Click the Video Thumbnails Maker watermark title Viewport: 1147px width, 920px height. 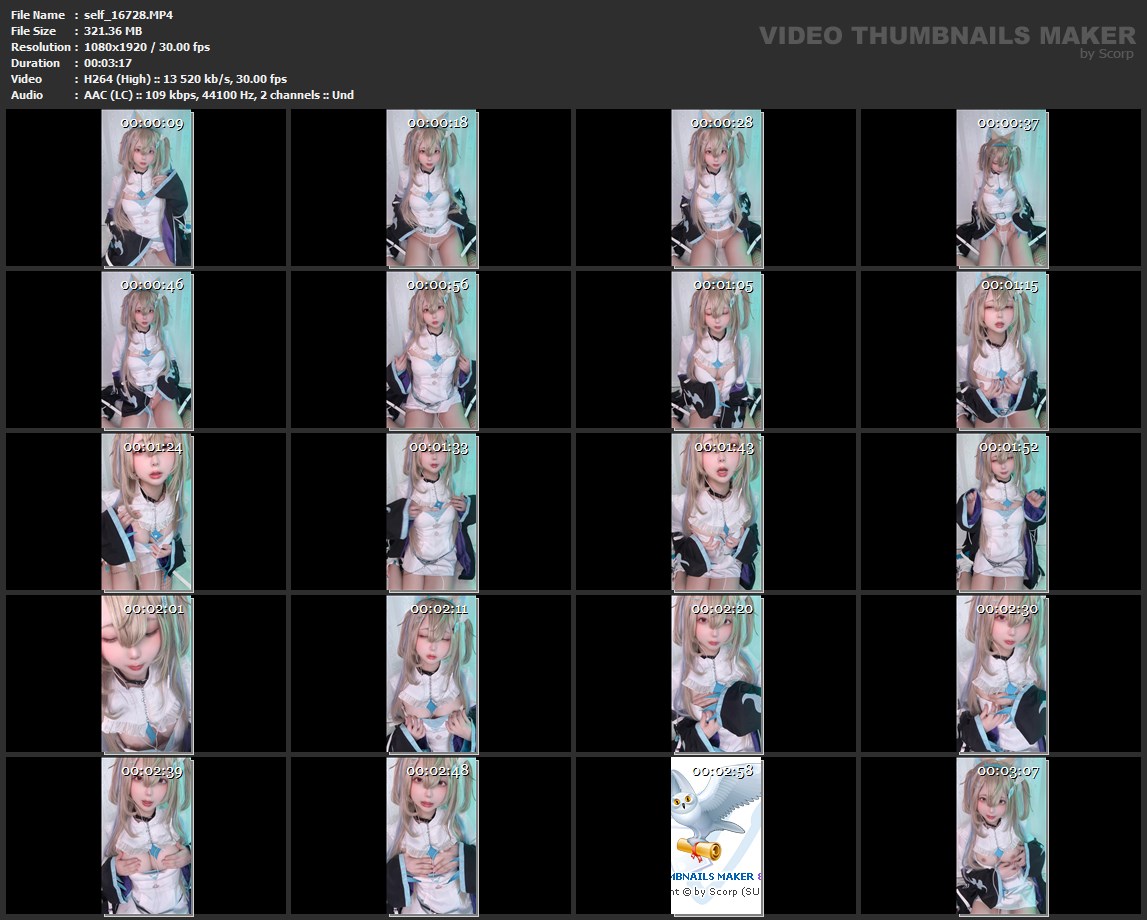pyautogui.click(x=946, y=35)
